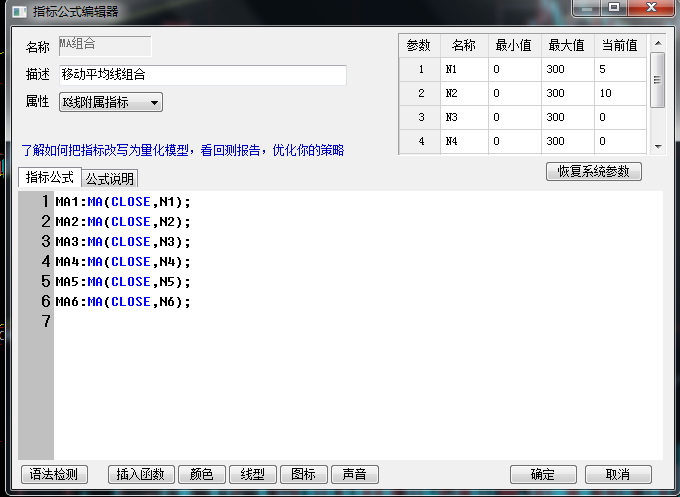
Task: Click the 指标公式编辑器 window title icon
Action: tap(20, 12)
